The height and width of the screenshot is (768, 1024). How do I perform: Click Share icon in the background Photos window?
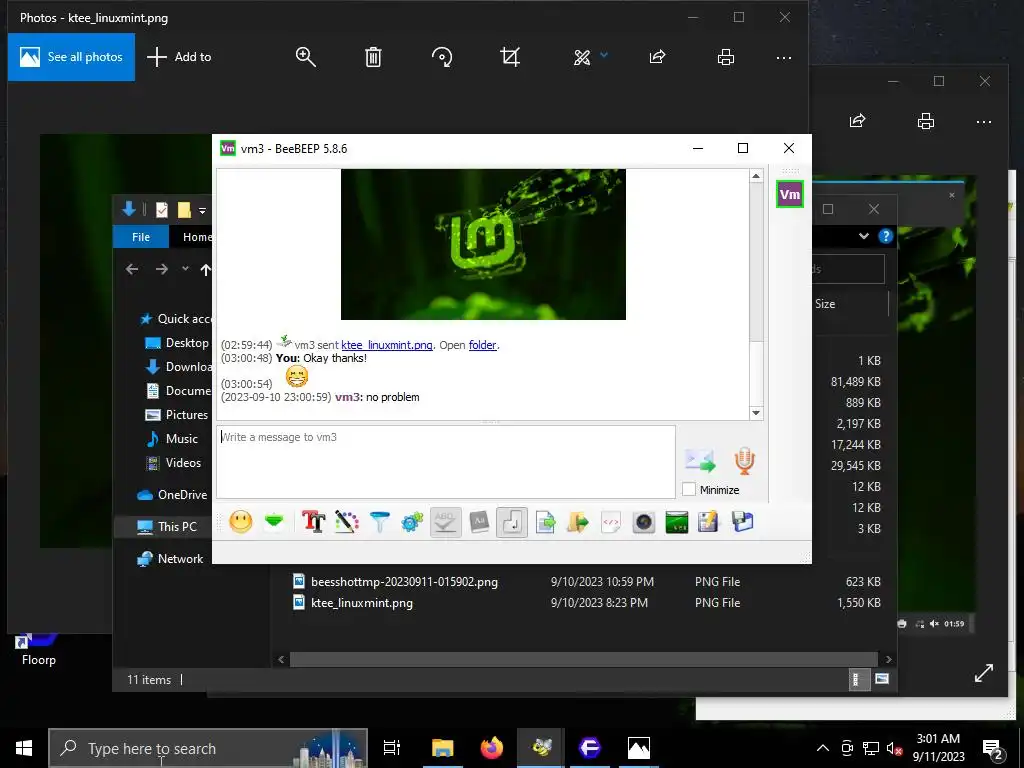[x=857, y=121]
